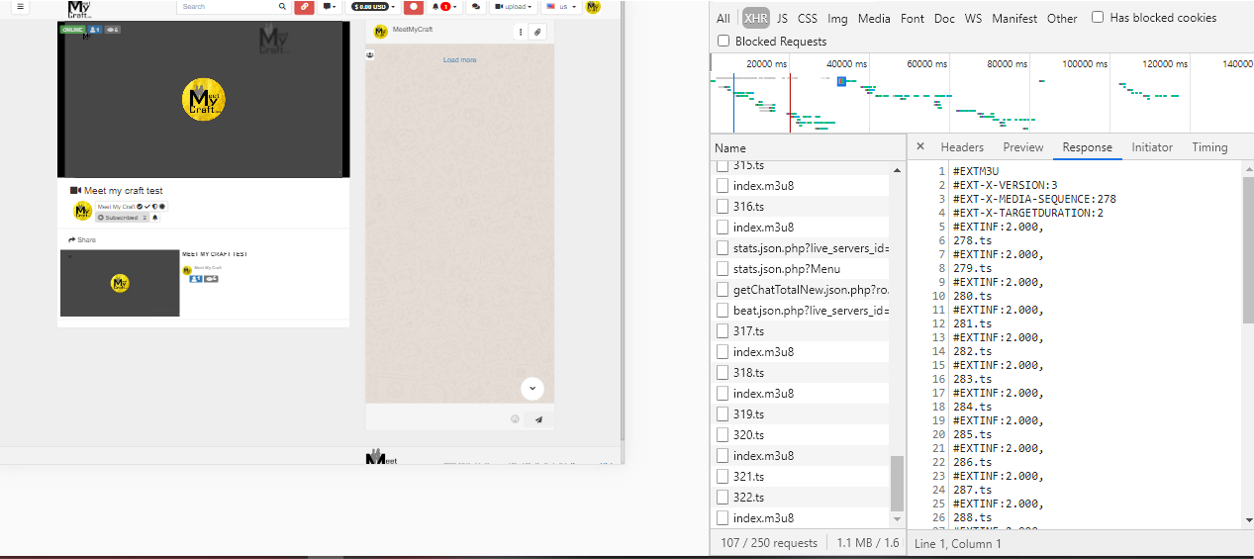Open the emoji picker in chat
This screenshot has width=1254, height=559.
click(515, 419)
